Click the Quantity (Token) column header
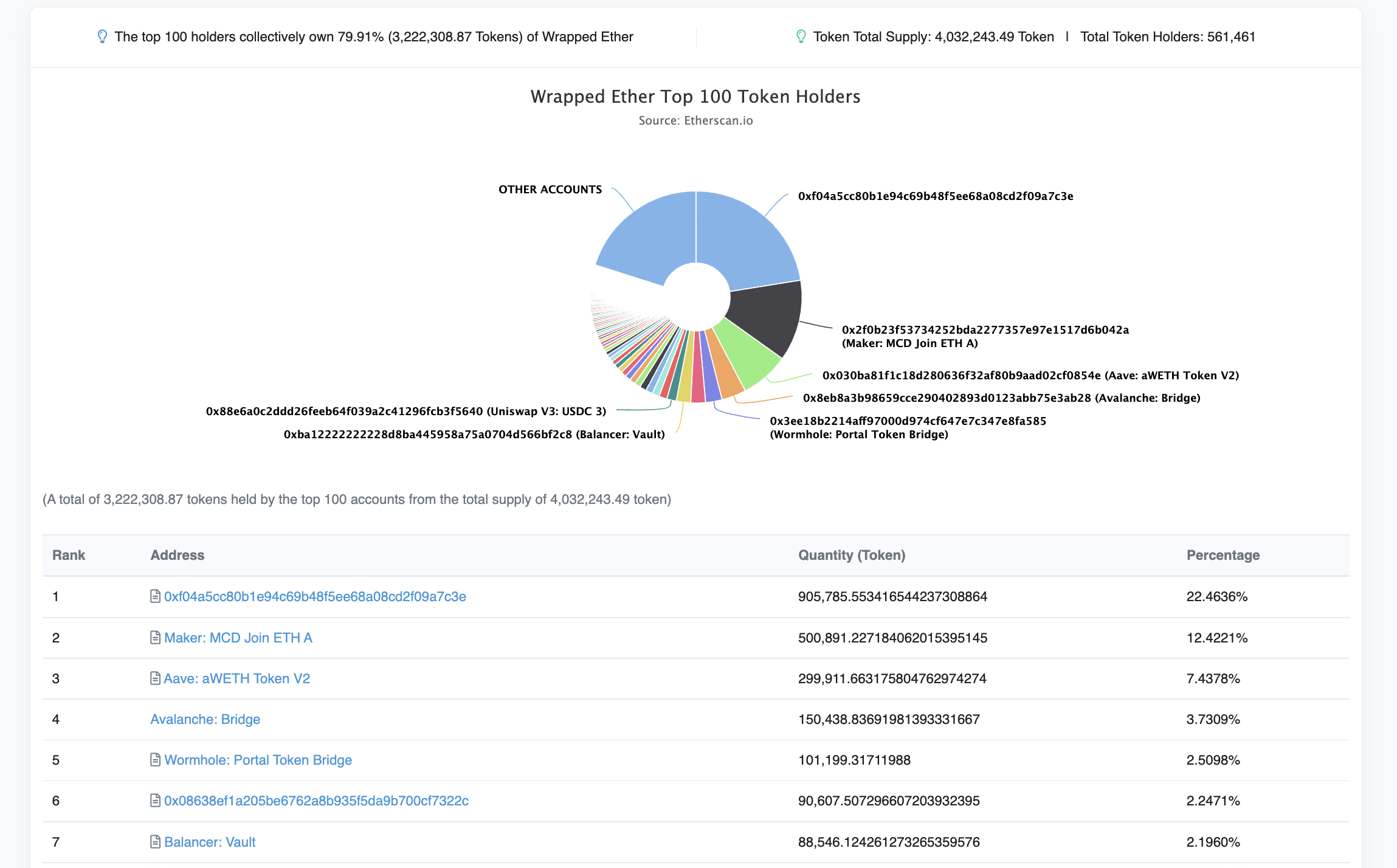This screenshot has height=868, width=1397. click(x=852, y=555)
